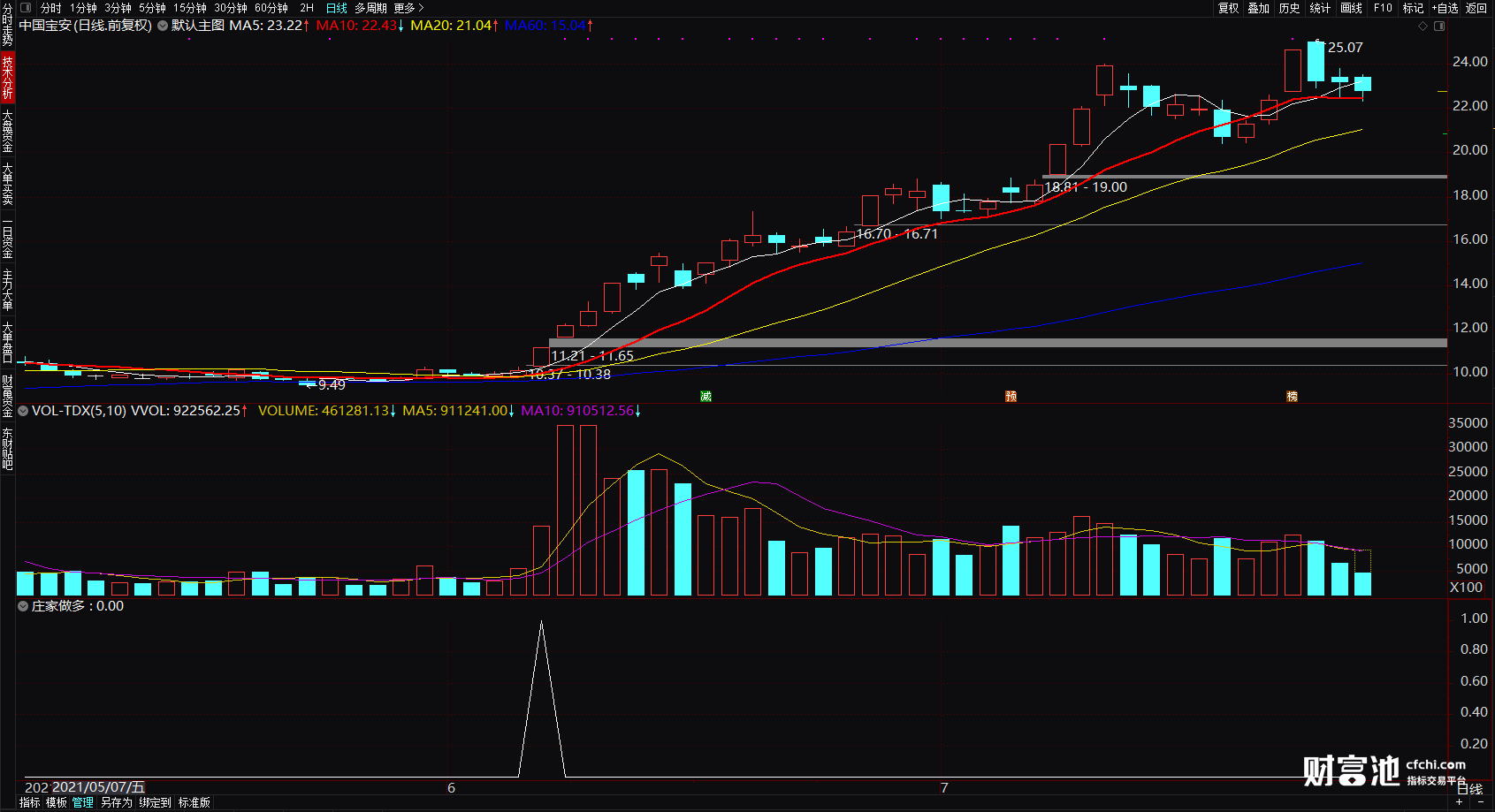Screen dimensions: 1495x812
Task: Switch to the 分时 intraday tab
Action: tap(51, 8)
